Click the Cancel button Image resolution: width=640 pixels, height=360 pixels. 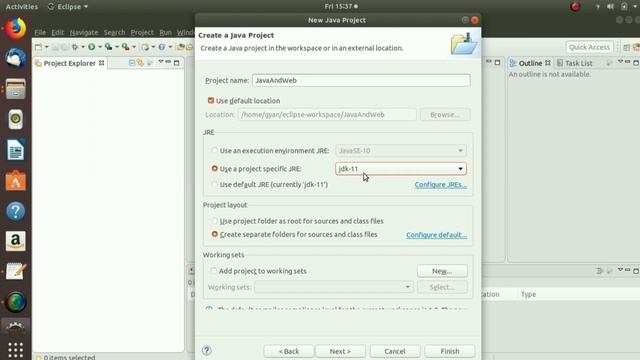coord(395,351)
